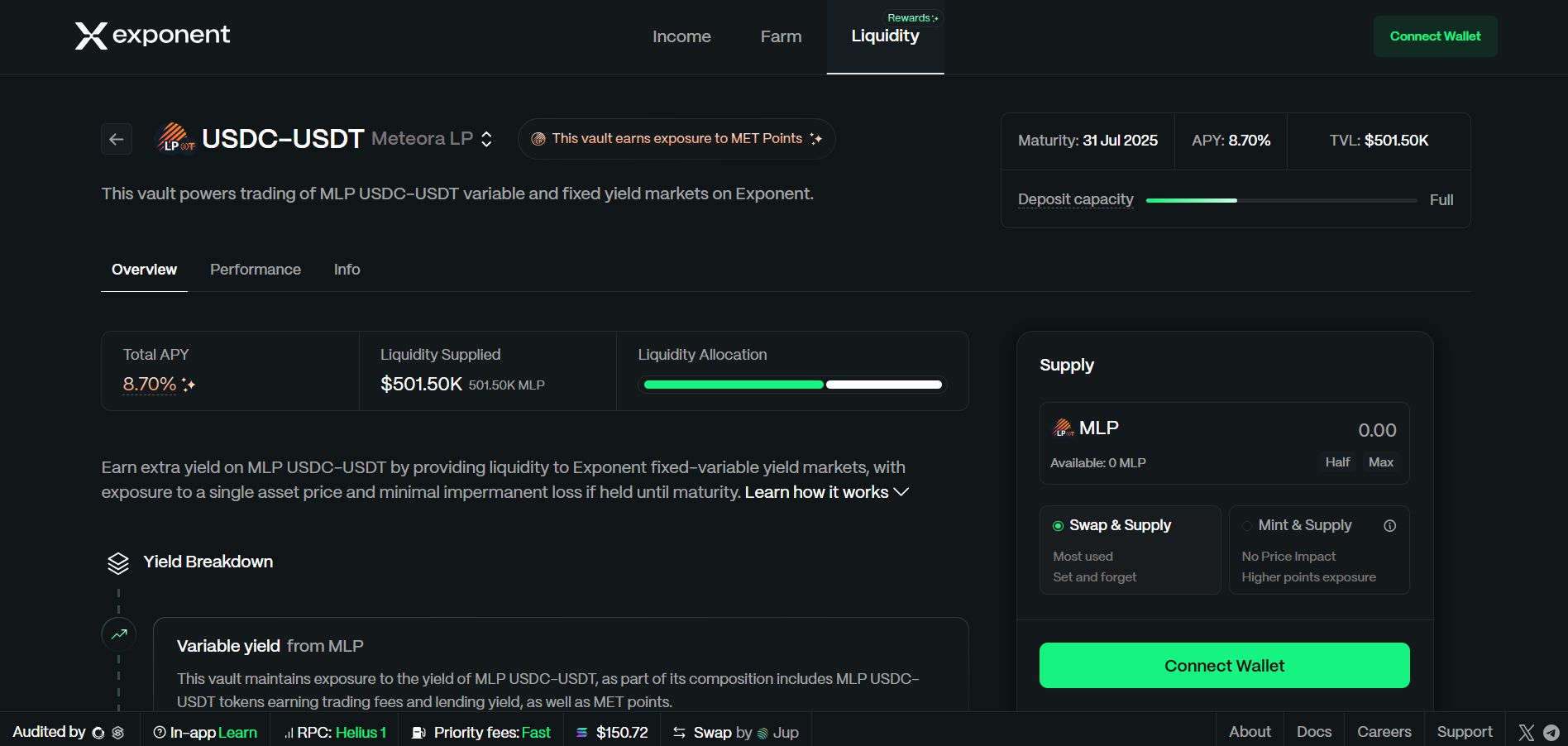This screenshot has width=1568, height=746.
Task: Click the Rewards sparkle badge above Liquidity
Action: tap(913, 18)
